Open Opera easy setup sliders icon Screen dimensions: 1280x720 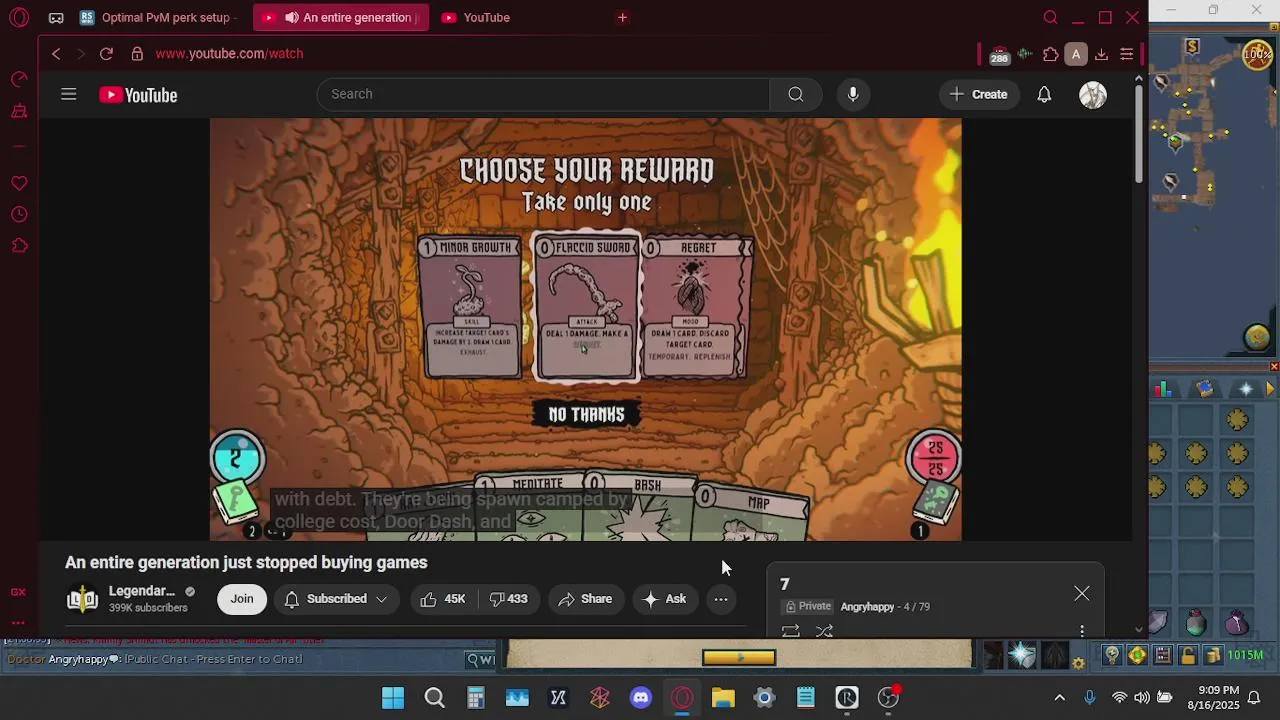point(1126,54)
